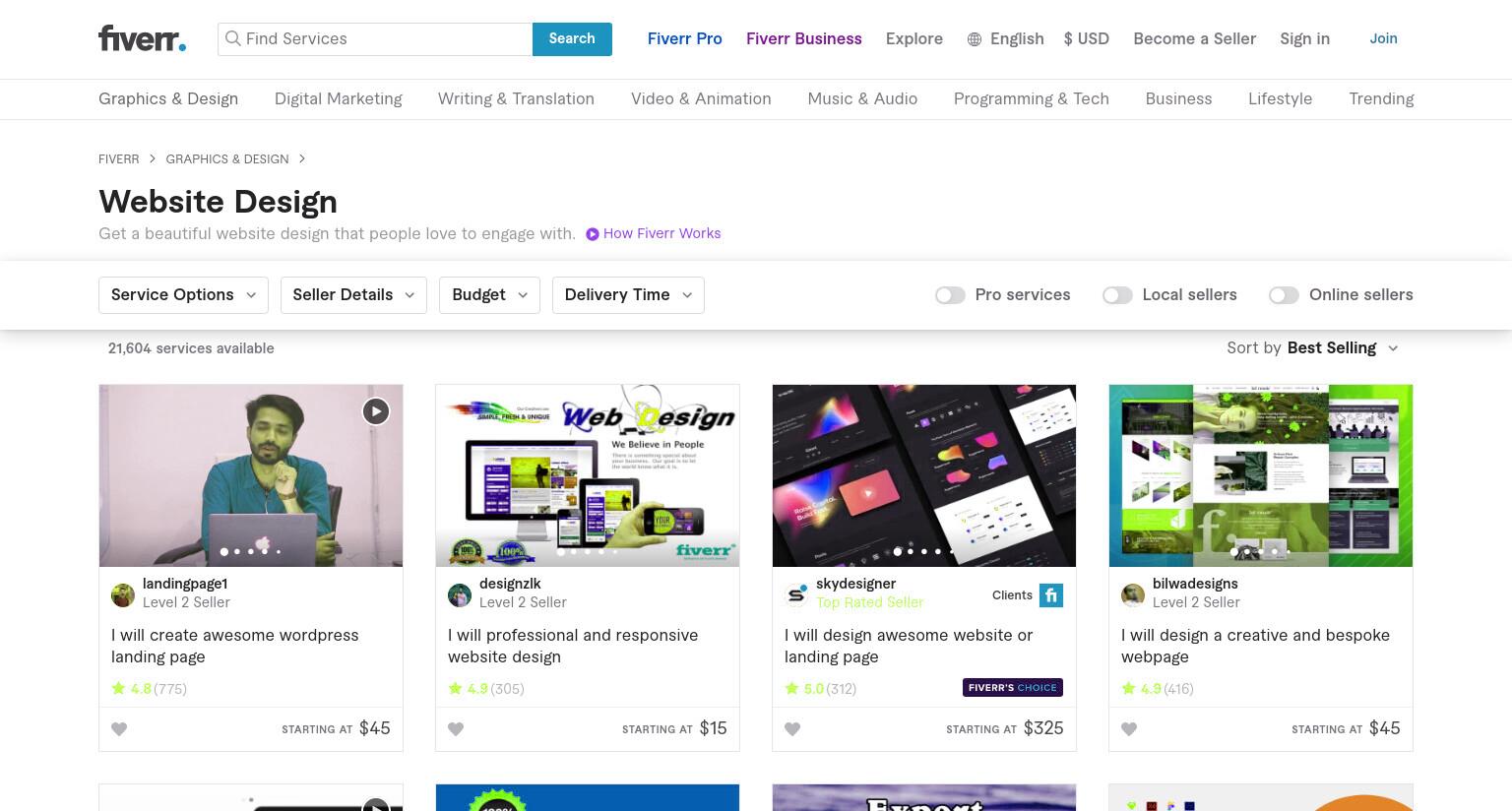Open Digital Marketing category
The width and height of the screenshot is (1512, 811).
tap(339, 98)
